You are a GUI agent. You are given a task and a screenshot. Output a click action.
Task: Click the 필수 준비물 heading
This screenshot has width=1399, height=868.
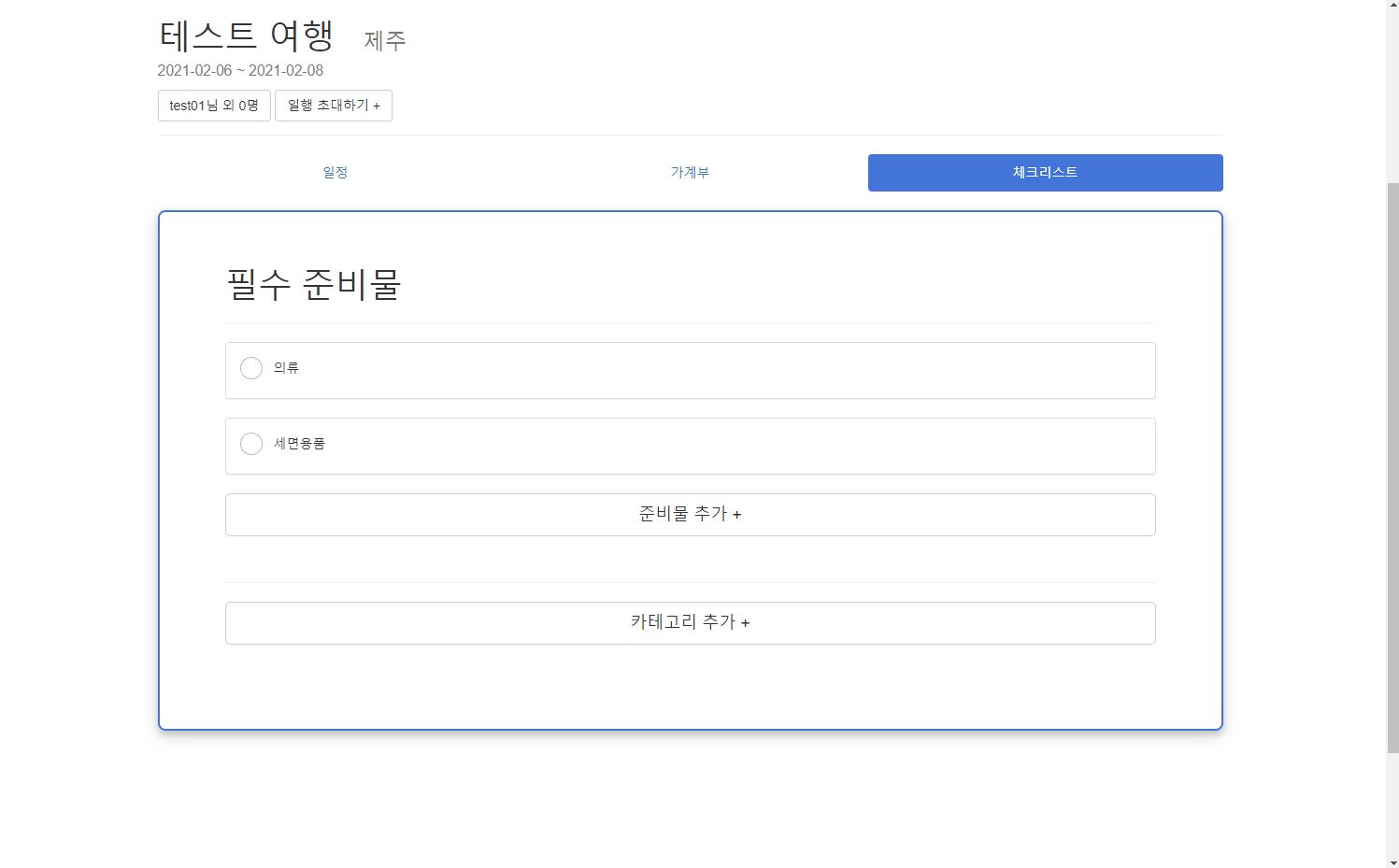[314, 284]
